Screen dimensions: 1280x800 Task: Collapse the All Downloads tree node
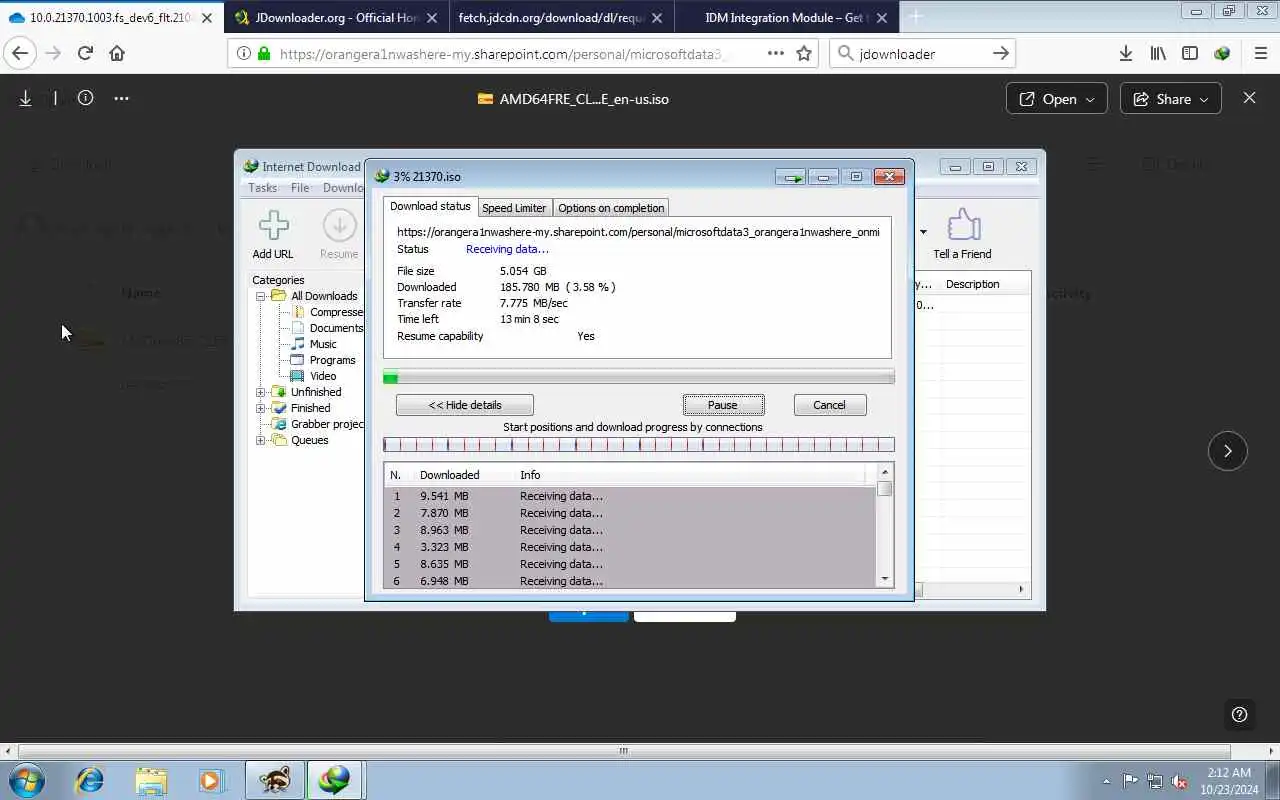click(x=261, y=296)
